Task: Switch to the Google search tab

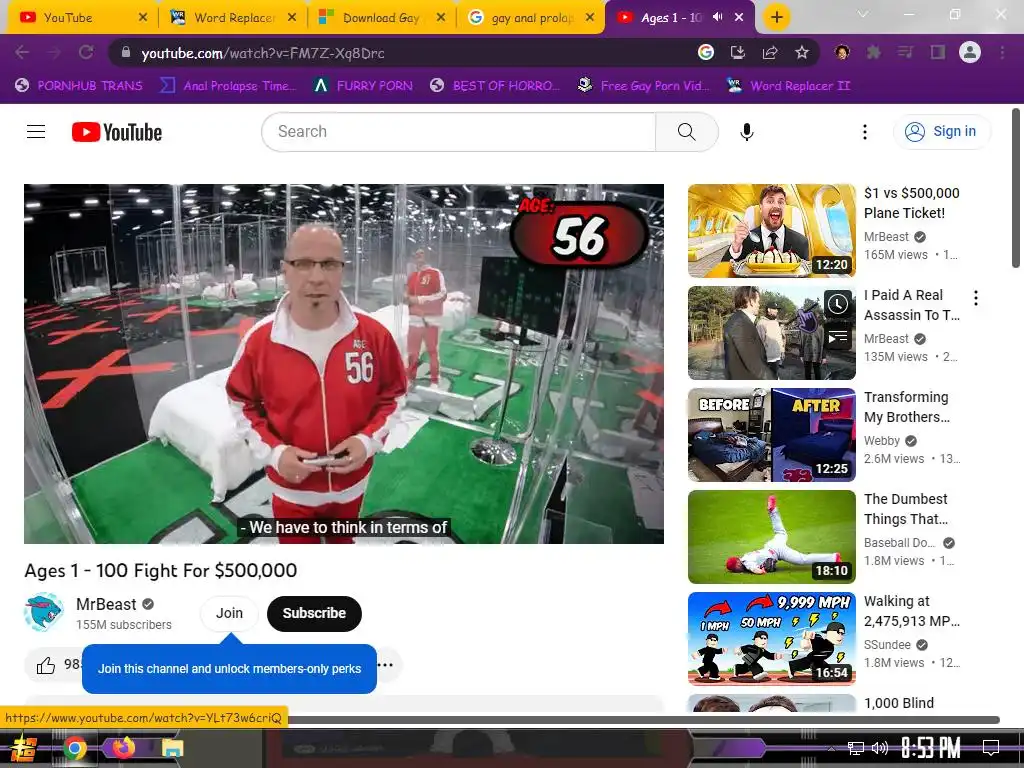Action: 530,18
